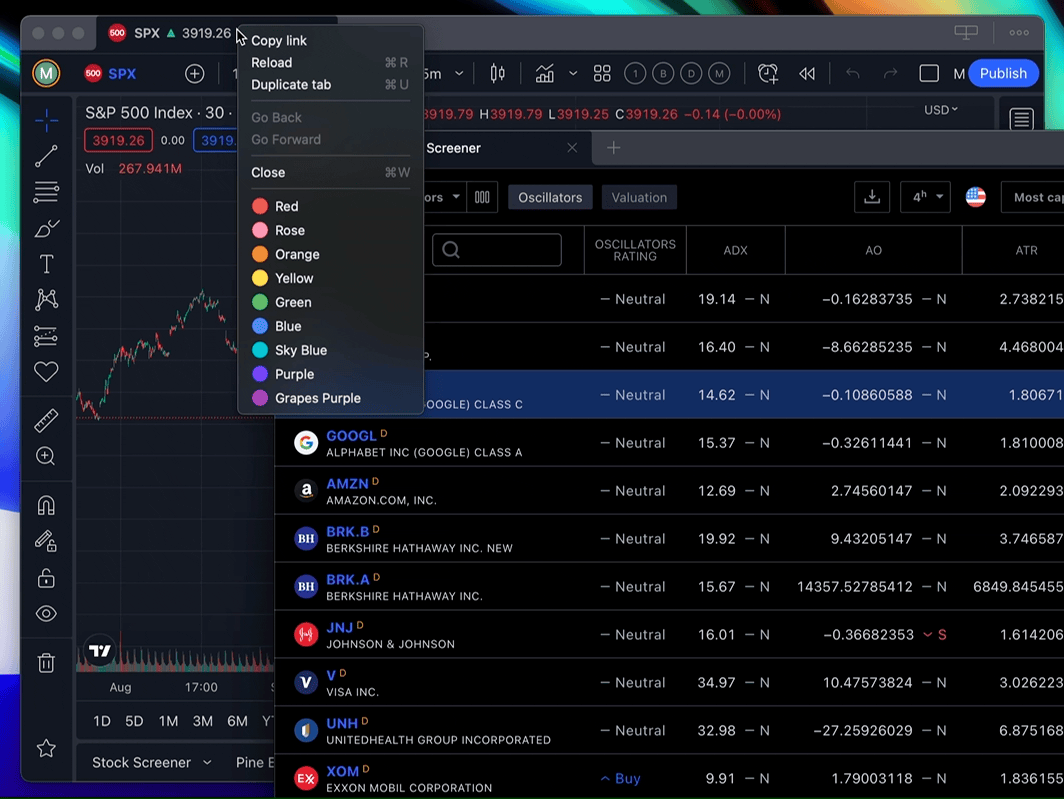
Task: Toggle the circled D toolbar button
Action: click(x=691, y=73)
